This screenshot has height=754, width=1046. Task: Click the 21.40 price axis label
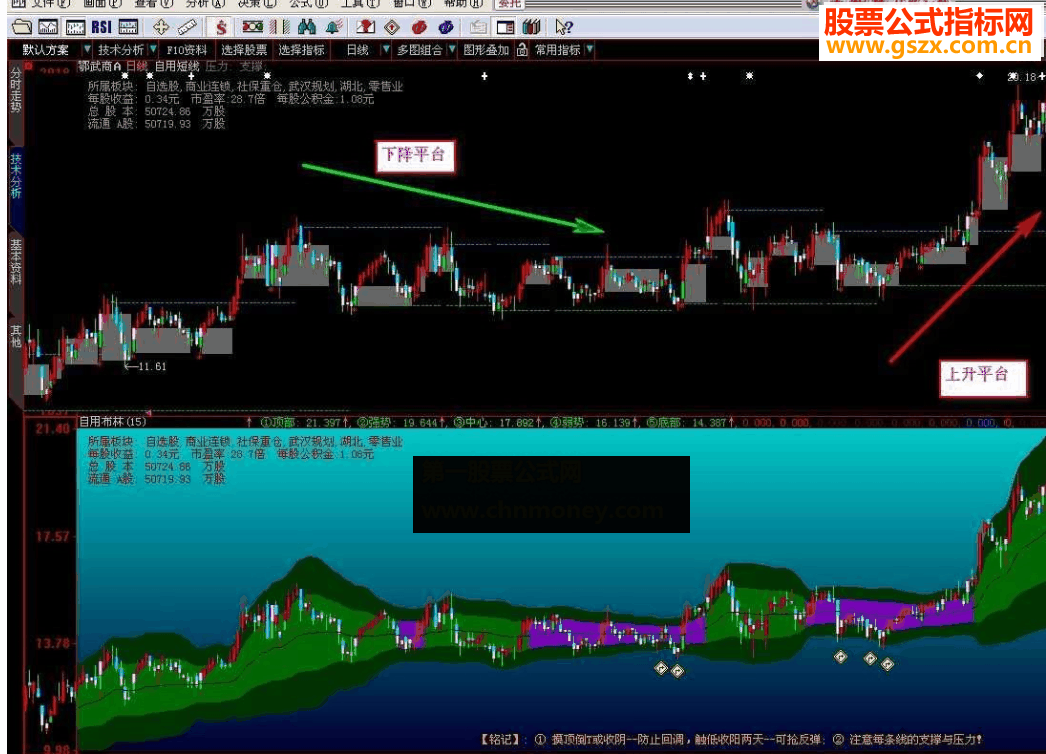(53, 428)
